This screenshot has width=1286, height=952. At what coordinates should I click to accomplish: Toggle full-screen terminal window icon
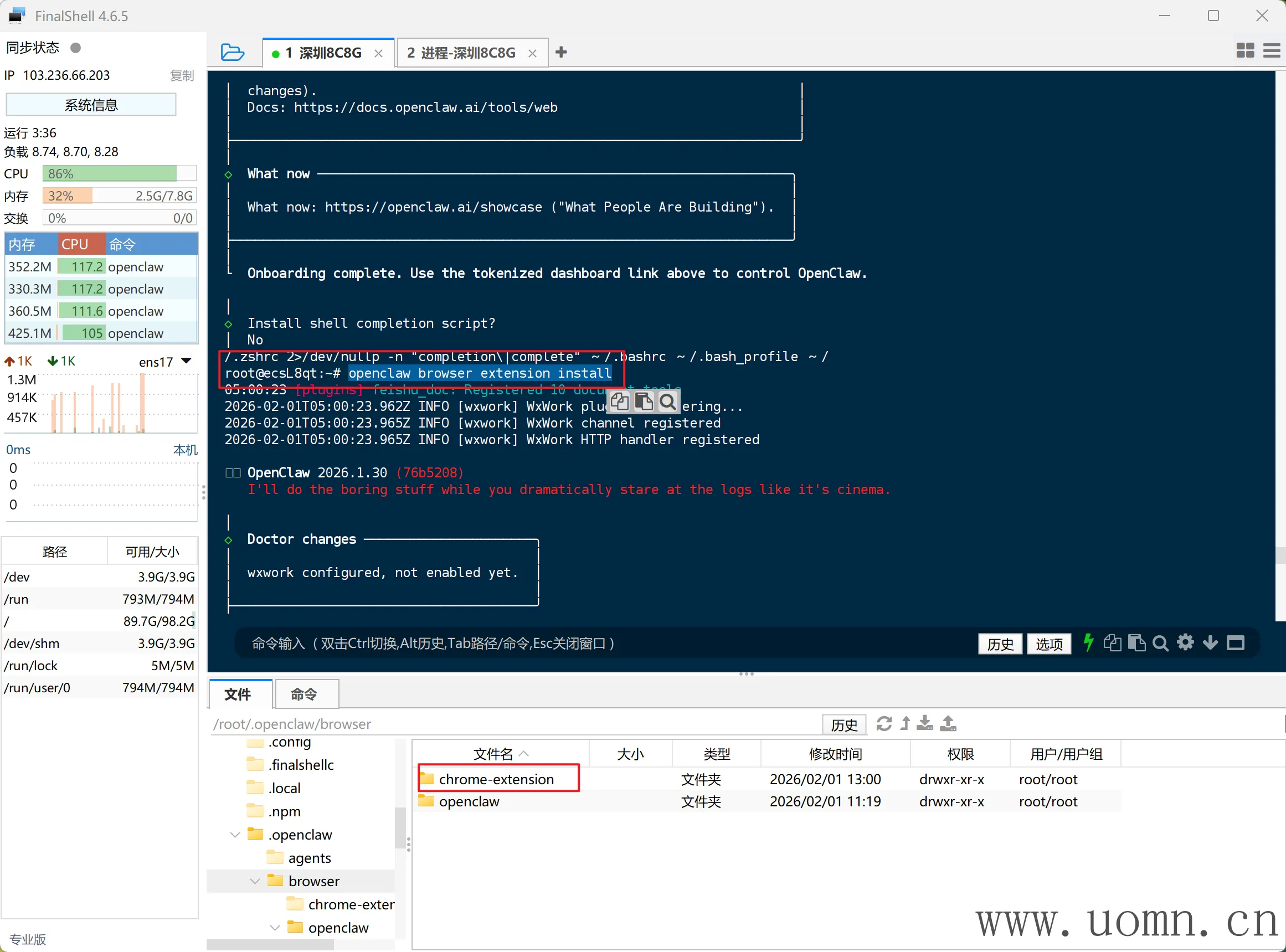point(1235,643)
